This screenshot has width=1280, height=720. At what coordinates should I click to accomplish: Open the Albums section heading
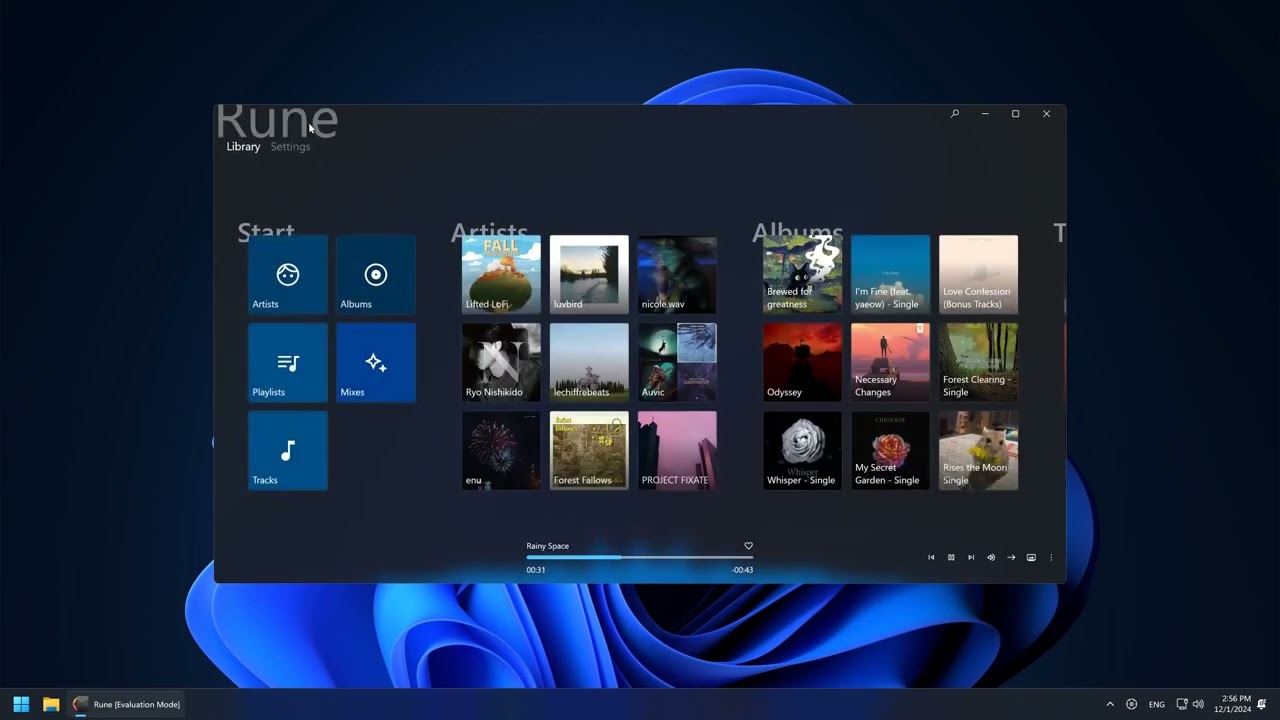[x=797, y=232]
